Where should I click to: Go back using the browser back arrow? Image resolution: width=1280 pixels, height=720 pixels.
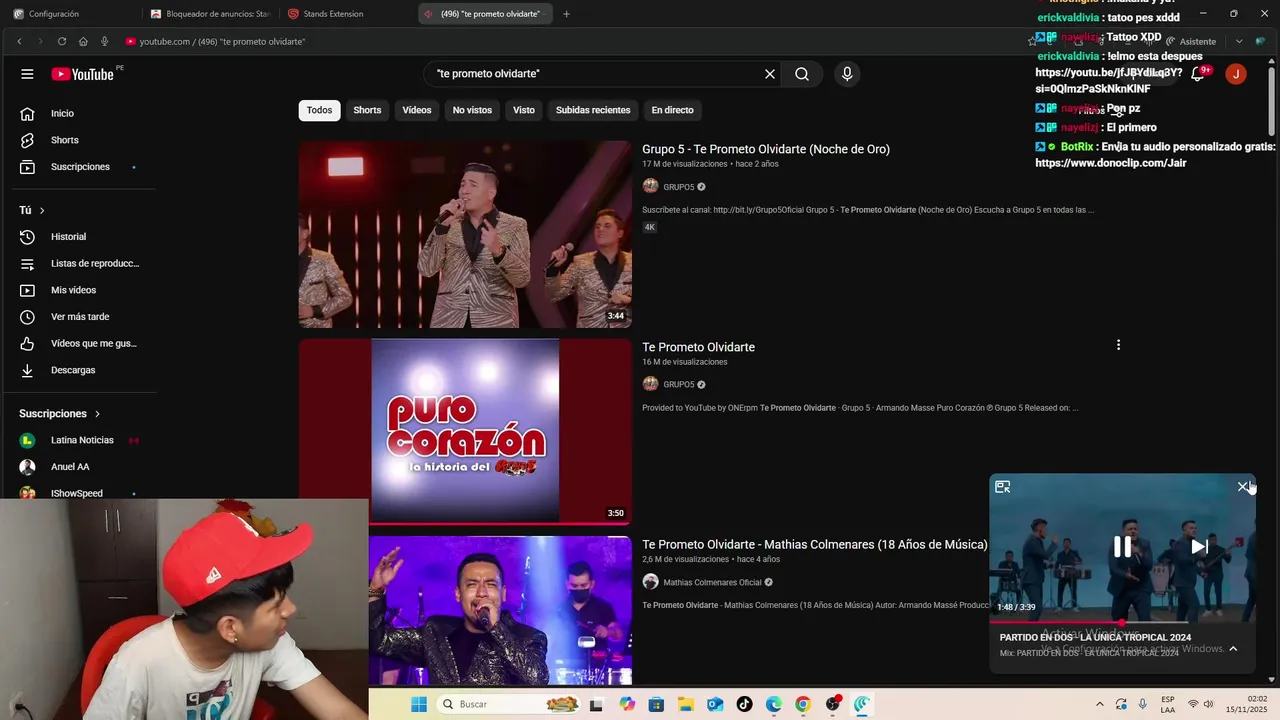click(19, 41)
